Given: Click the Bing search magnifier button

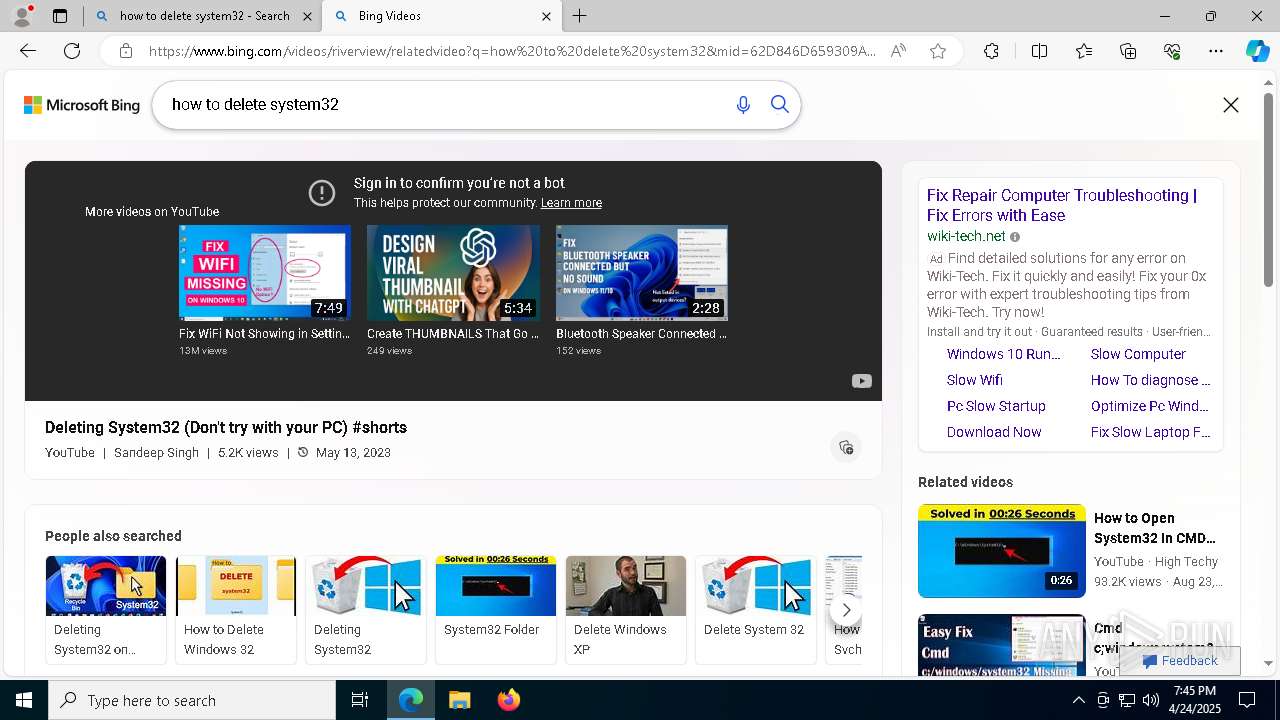Looking at the screenshot, I should click(780, 105).
